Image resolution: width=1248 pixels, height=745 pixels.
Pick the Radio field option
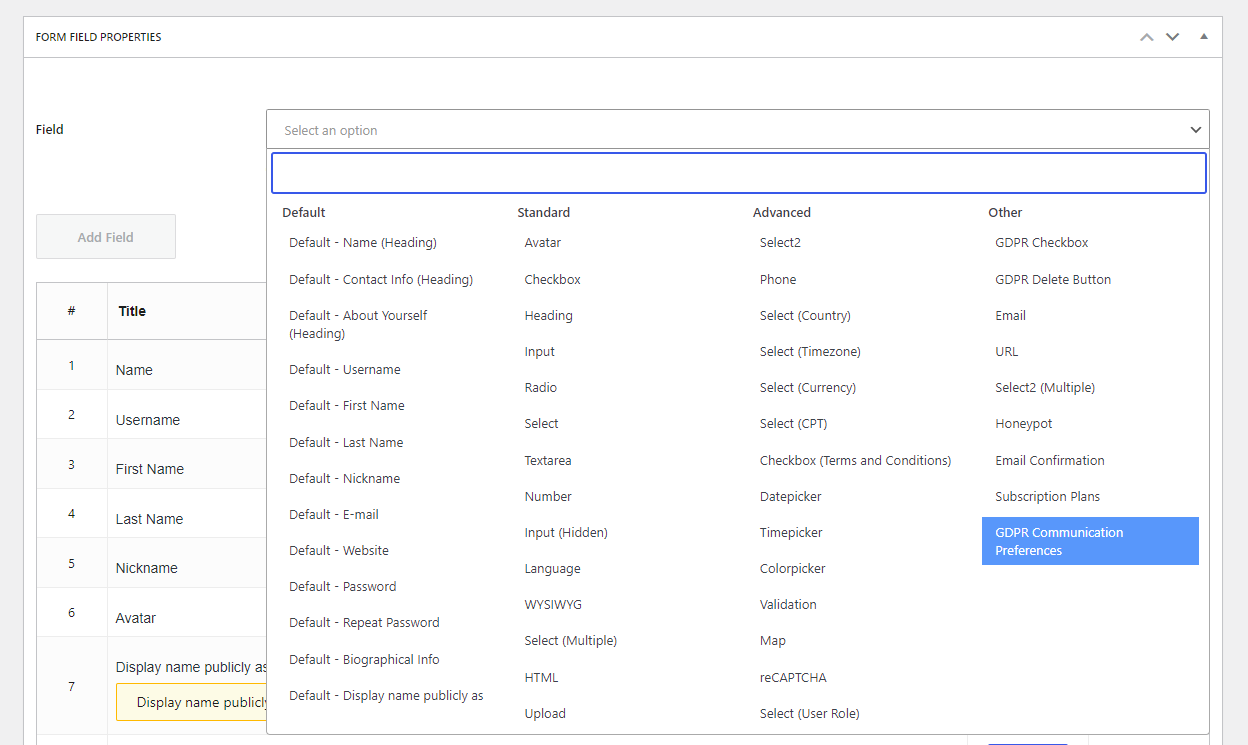[x=541, y=388]
